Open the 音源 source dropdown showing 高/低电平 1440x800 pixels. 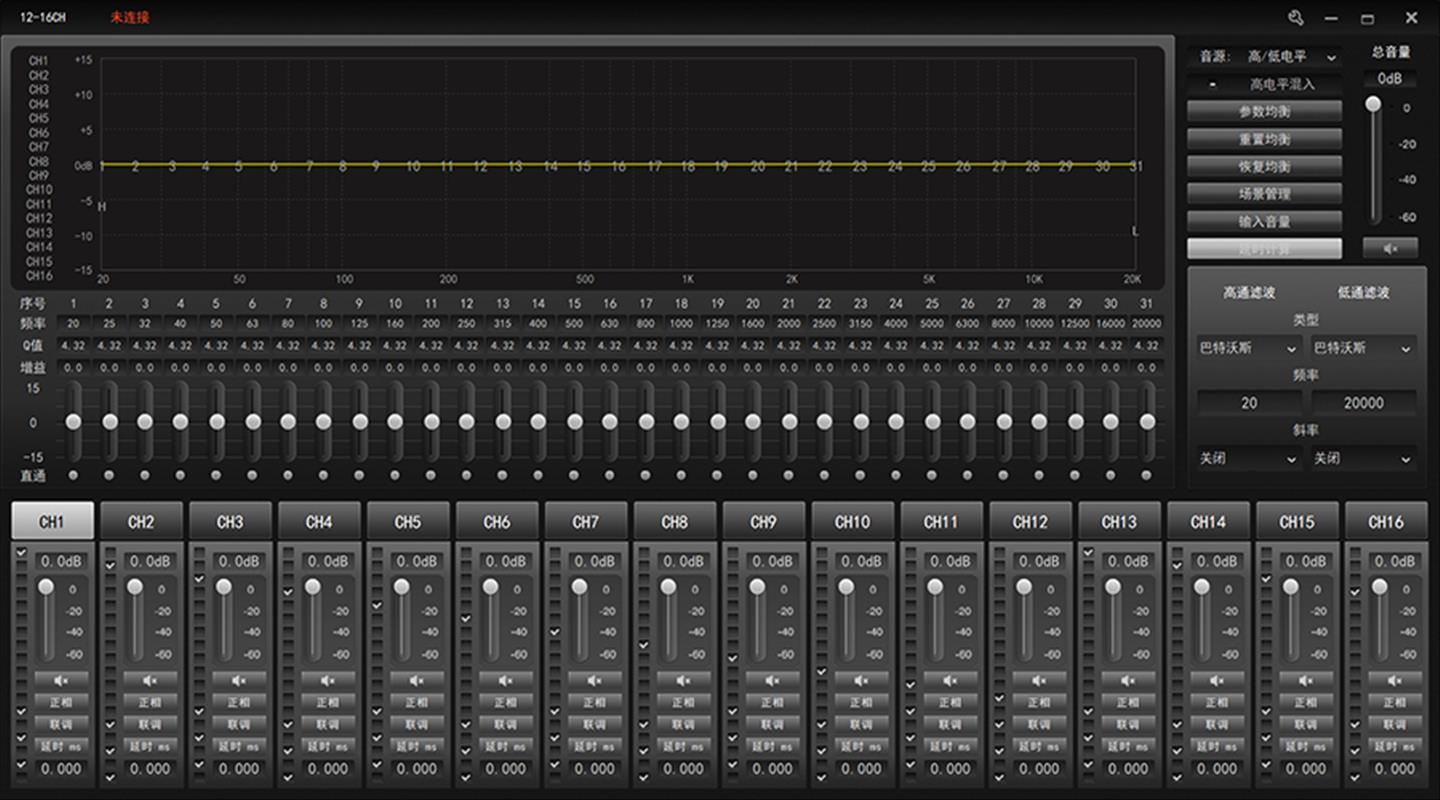pyautogui.click(x=1290, y=57)
